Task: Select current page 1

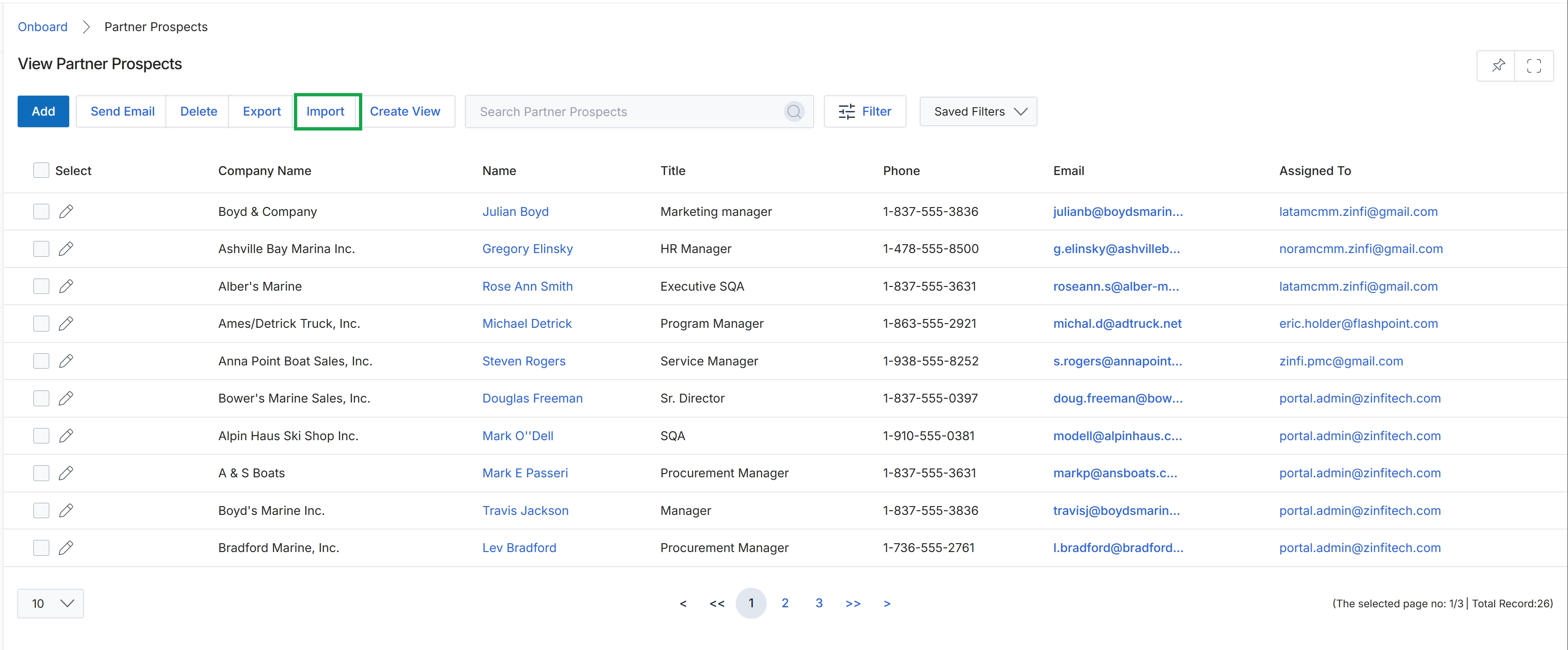Action: coord(751,603)
